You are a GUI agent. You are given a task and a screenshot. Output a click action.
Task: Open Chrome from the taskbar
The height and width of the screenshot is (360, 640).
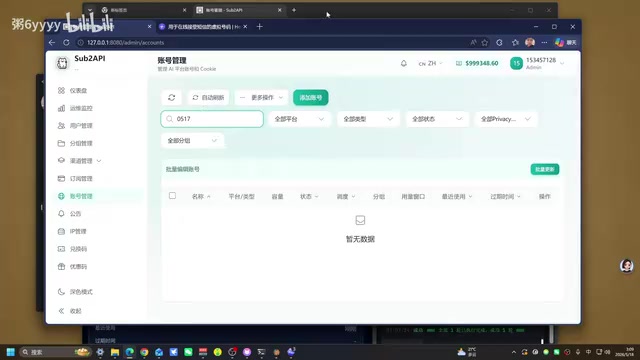coord(144,352)
